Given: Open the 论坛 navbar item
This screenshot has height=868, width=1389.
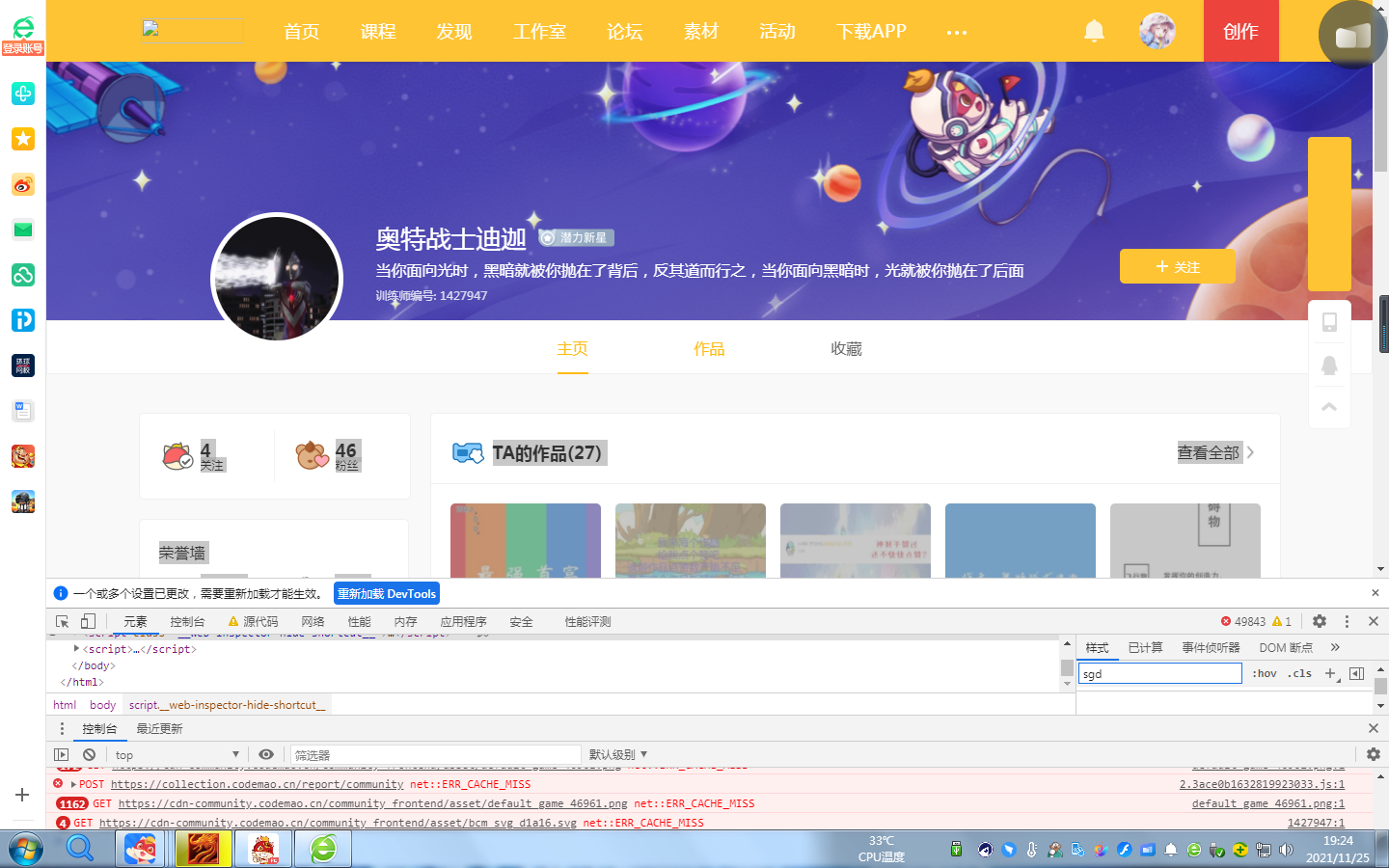Looking at the screenshot, I should click(x=624, y=32).
